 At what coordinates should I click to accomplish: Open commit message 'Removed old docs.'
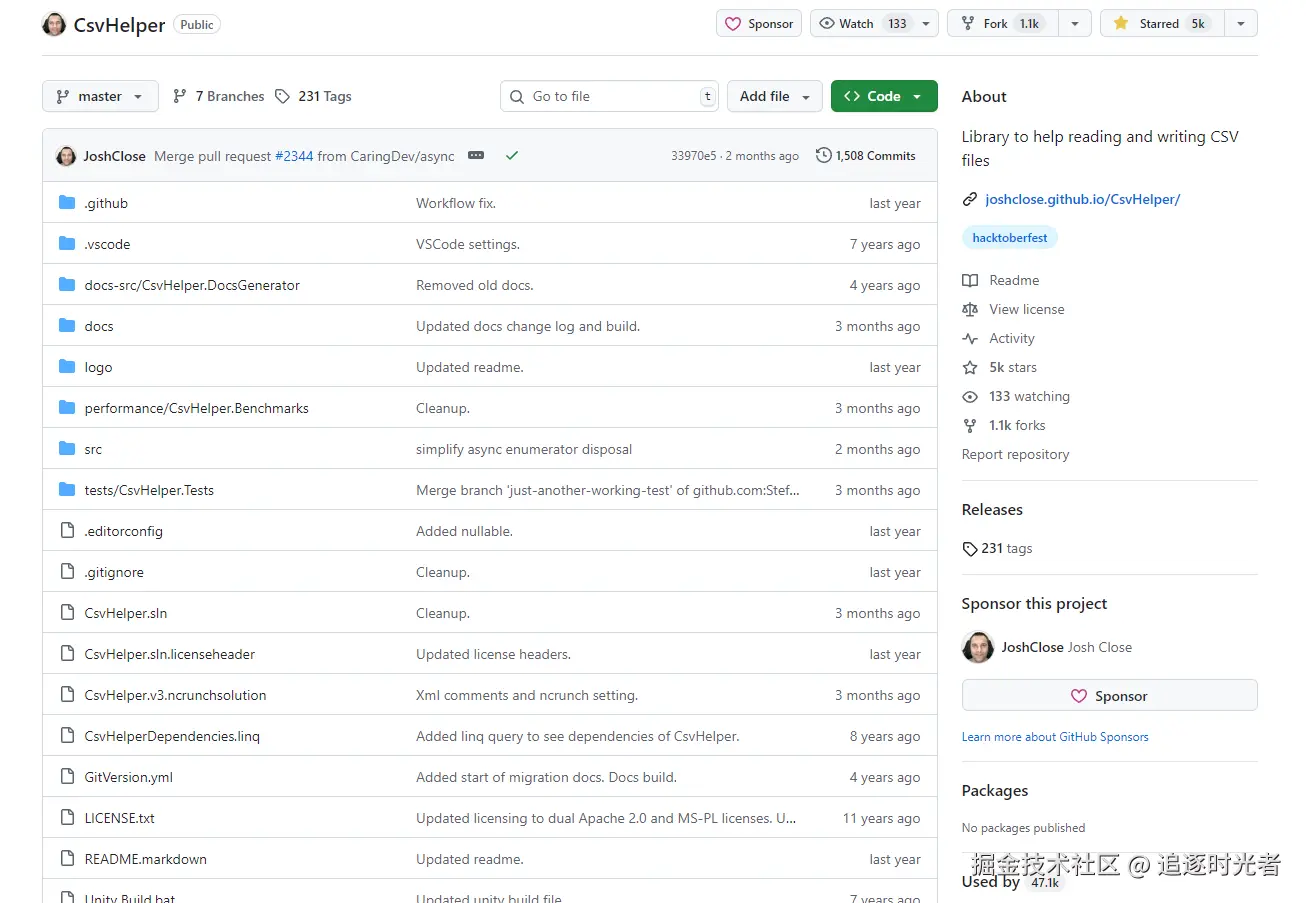click(475, 285)
